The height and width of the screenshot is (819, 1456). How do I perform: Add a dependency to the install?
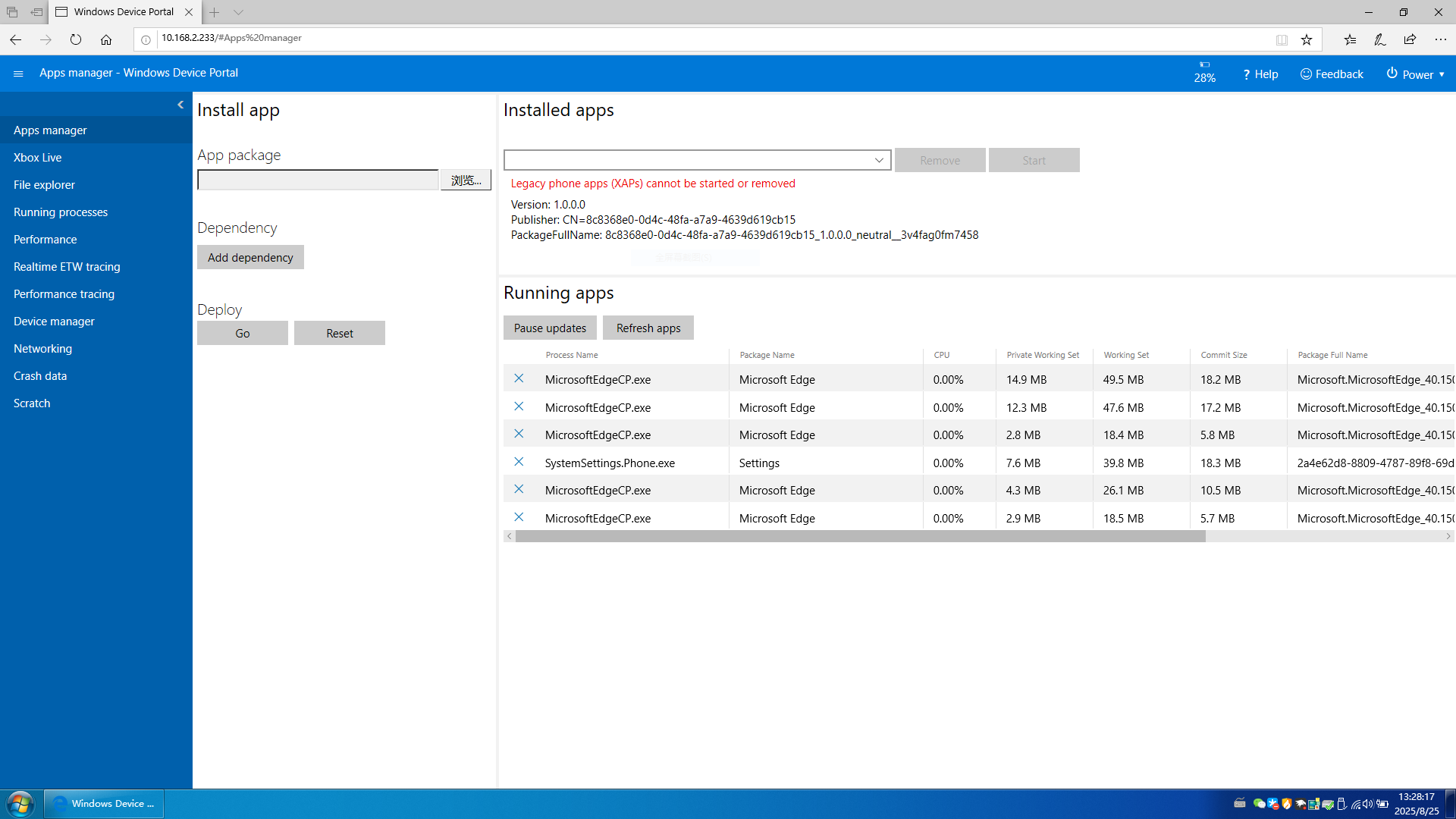(x=250, y=257)
